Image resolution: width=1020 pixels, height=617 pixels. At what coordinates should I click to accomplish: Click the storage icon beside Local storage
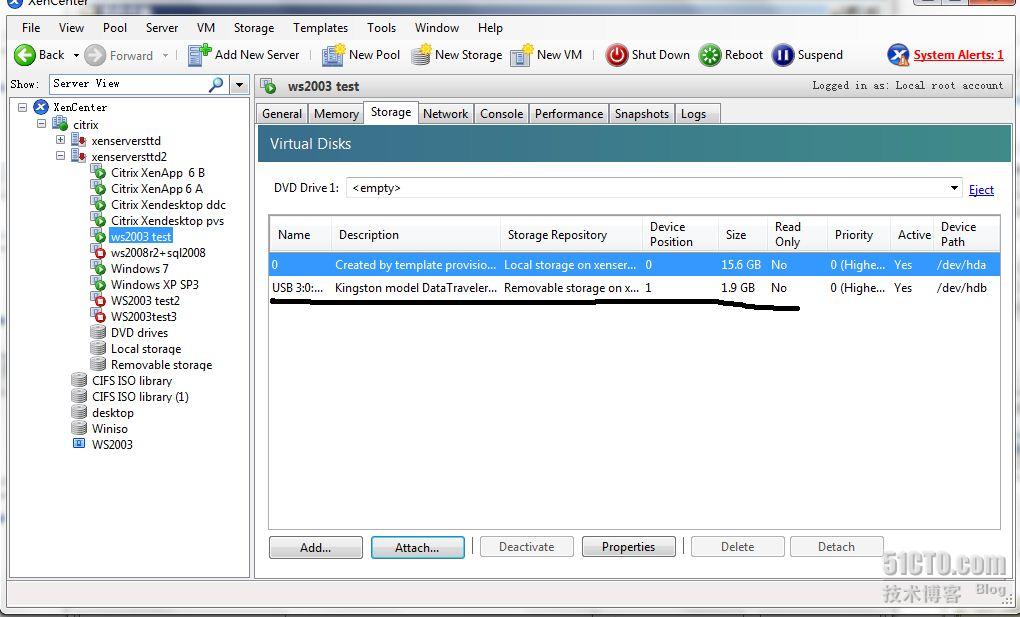point(98,348)
